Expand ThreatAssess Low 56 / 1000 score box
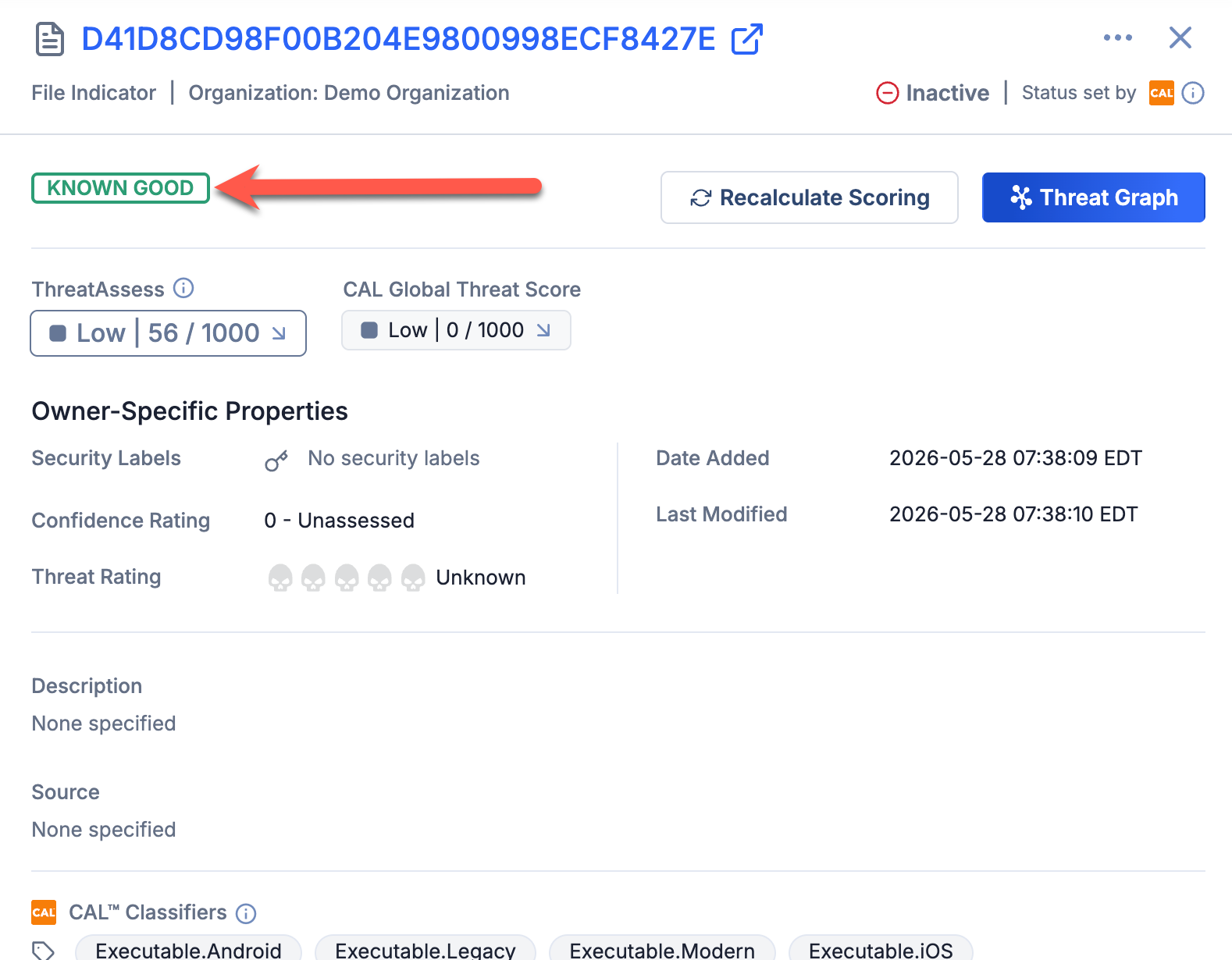The width and height of the screenshot is (1232, 960). pyautogui.click(x=168, y=333)
